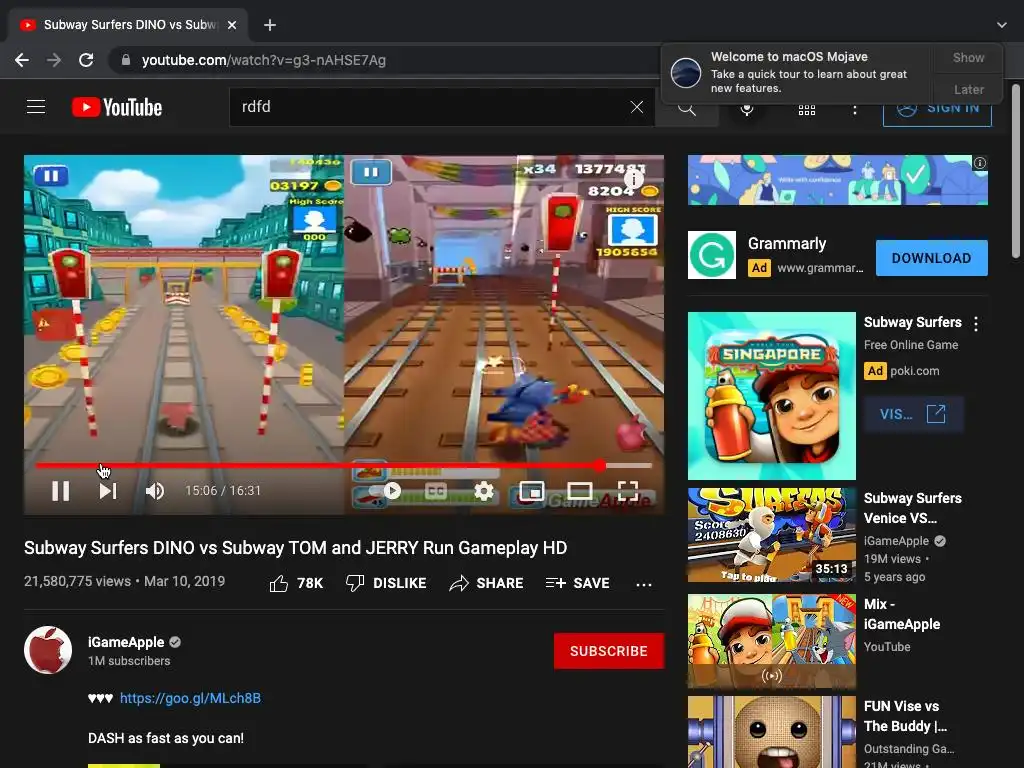Start voice search with microphone icon
This screenshot has width=1024, height=768.
coord(747,110)
